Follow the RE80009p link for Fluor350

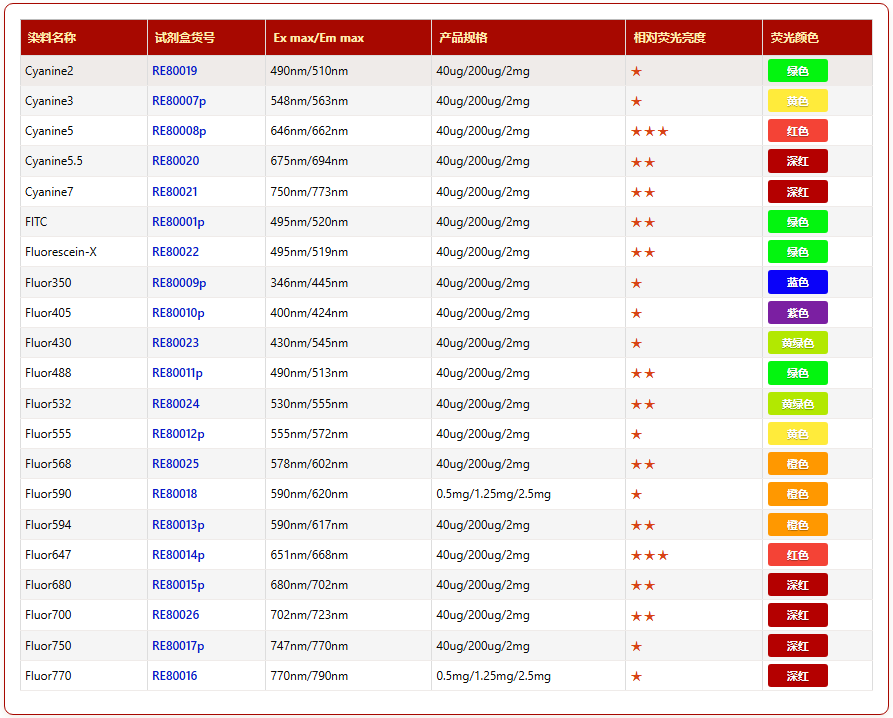coord(178,283)
